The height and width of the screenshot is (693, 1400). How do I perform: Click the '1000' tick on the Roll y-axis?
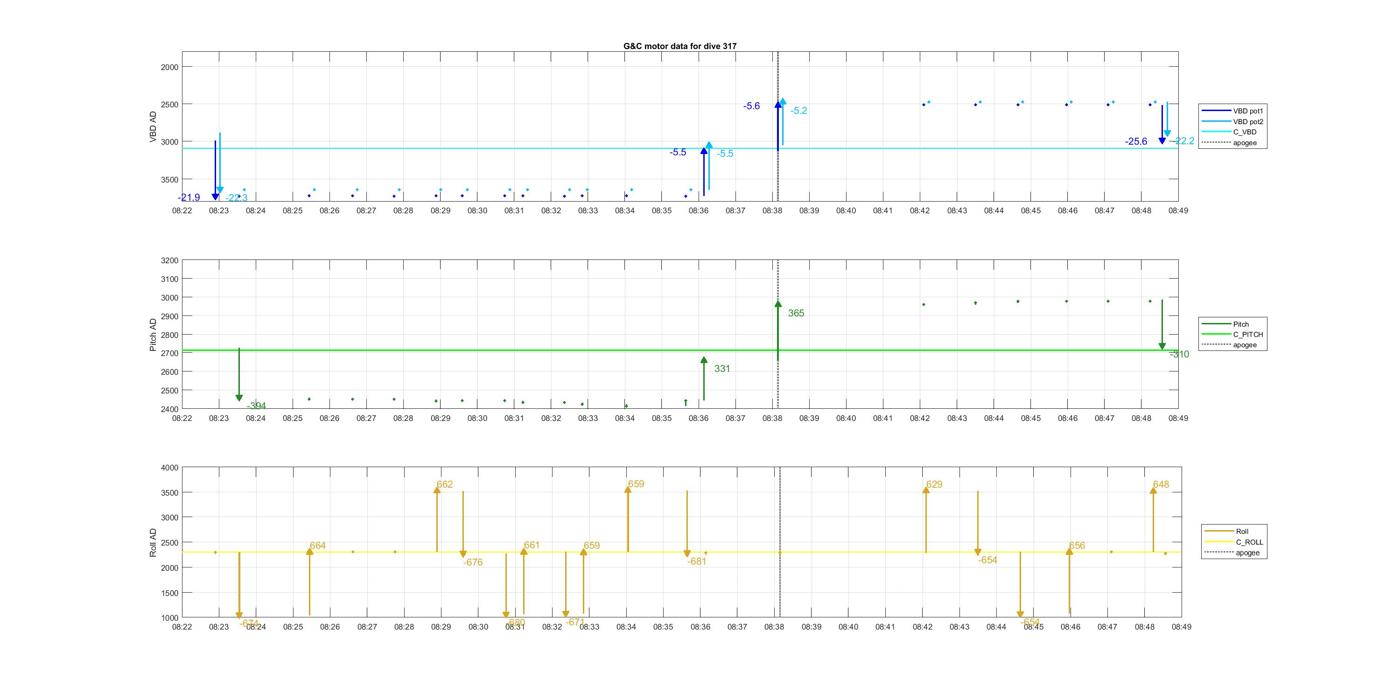170,618
